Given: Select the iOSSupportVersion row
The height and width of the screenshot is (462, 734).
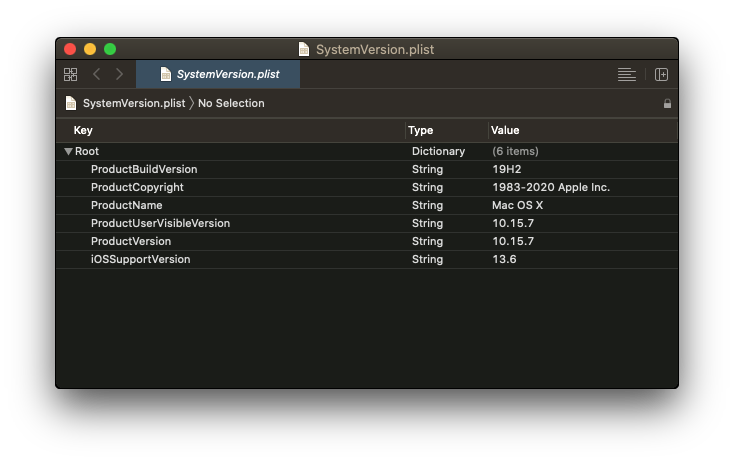Looking at the screenshot, I should (140, 259).
